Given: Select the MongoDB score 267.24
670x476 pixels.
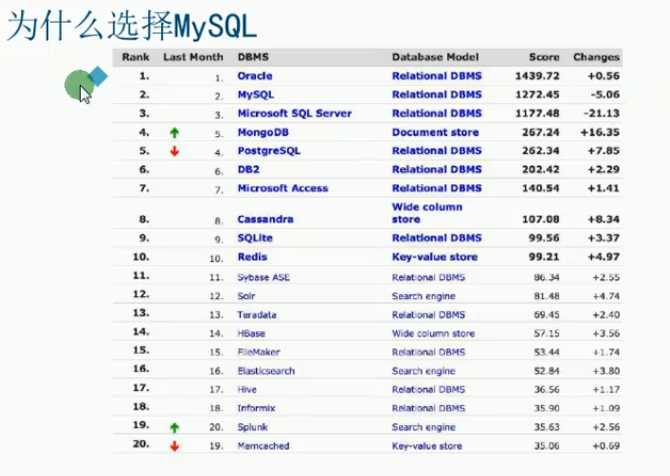Looking at the screenshot, I should pyautogui.click(x=541, y=132).
